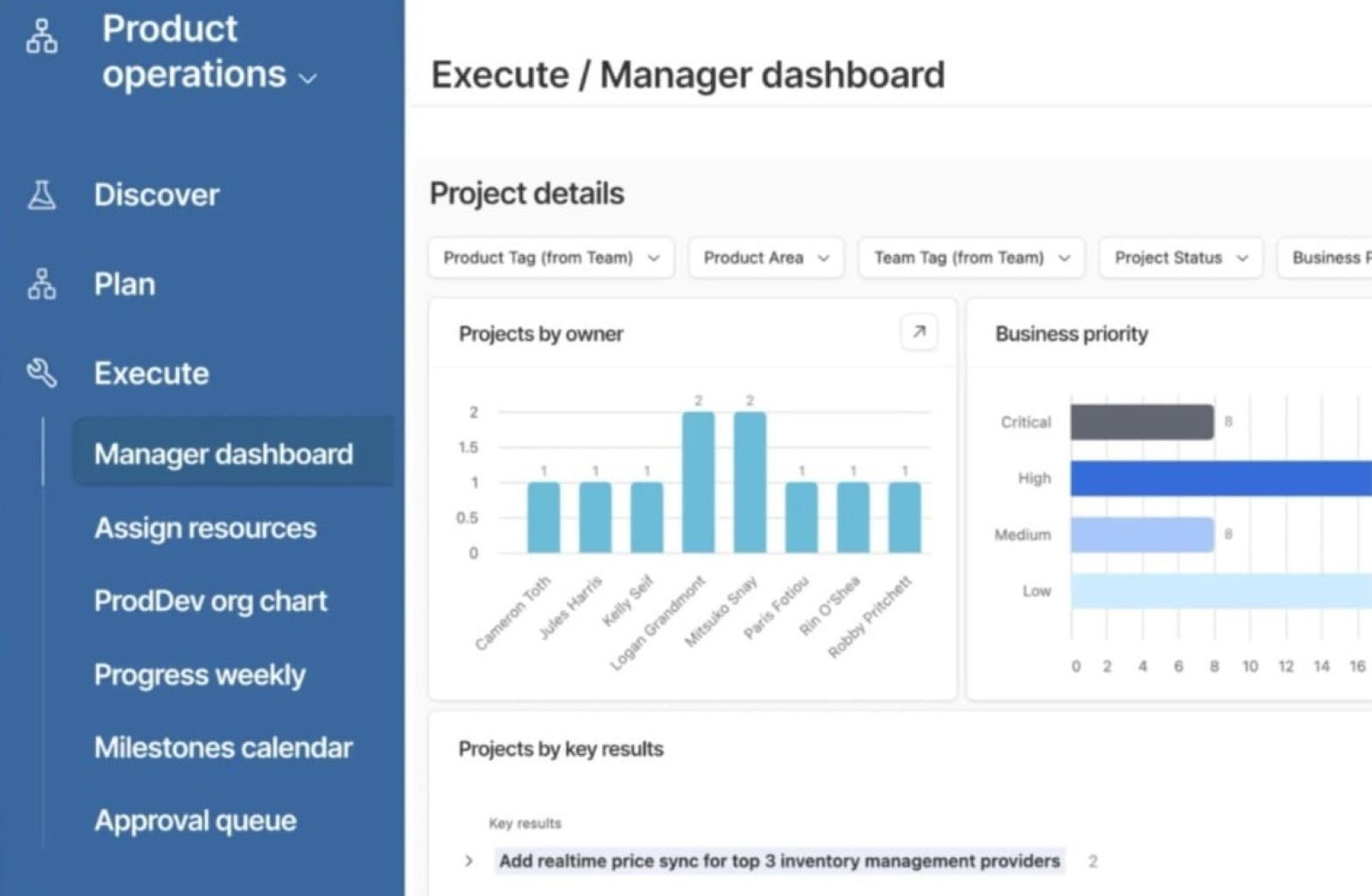Click the Execute wrench icon
The width and height of the screenshot is (1372, 896).
pyautogui.click(x=41, y=373)
